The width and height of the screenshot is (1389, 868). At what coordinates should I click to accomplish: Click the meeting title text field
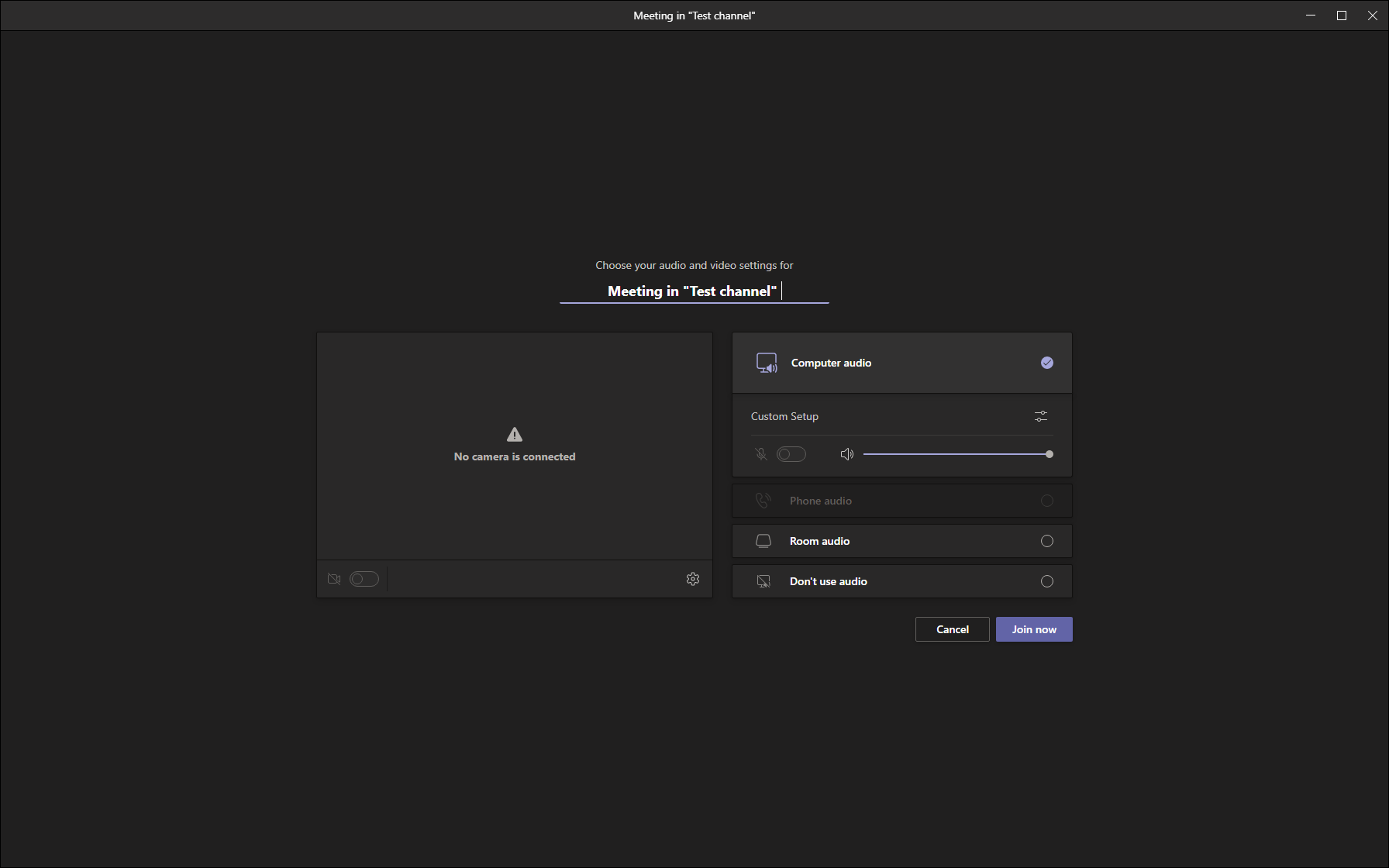click(694, 291)
